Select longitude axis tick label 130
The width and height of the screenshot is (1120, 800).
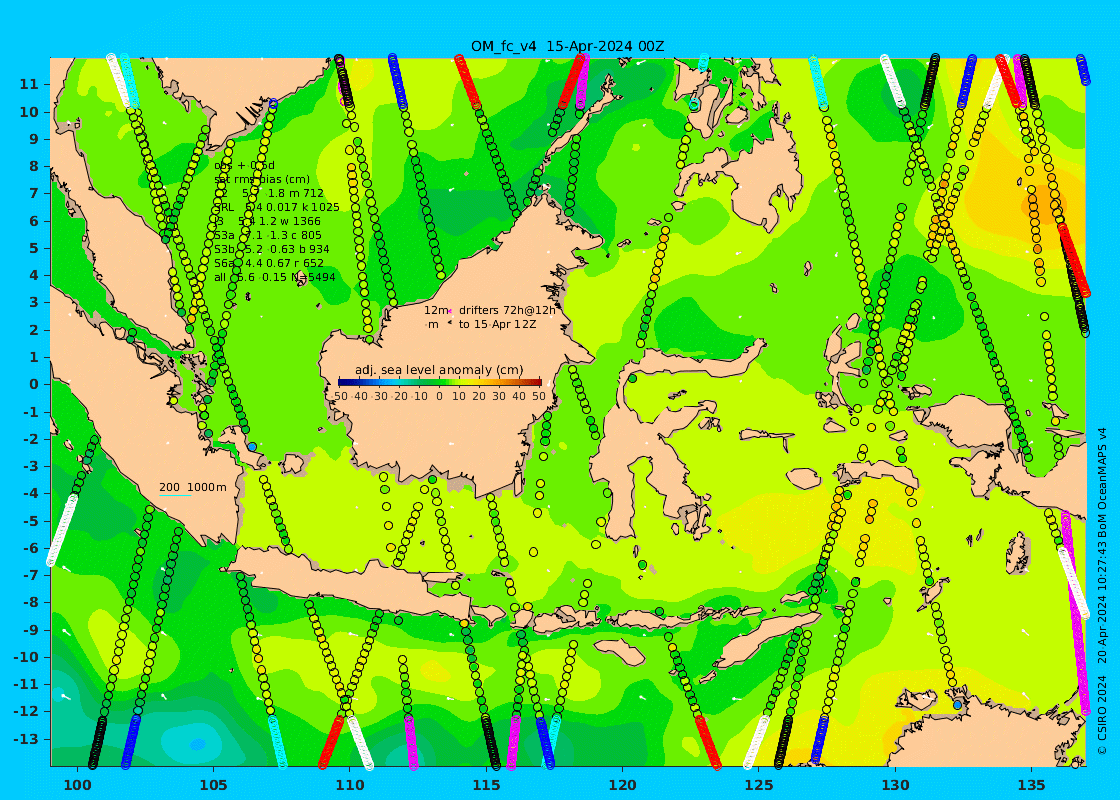coord(895,786)
